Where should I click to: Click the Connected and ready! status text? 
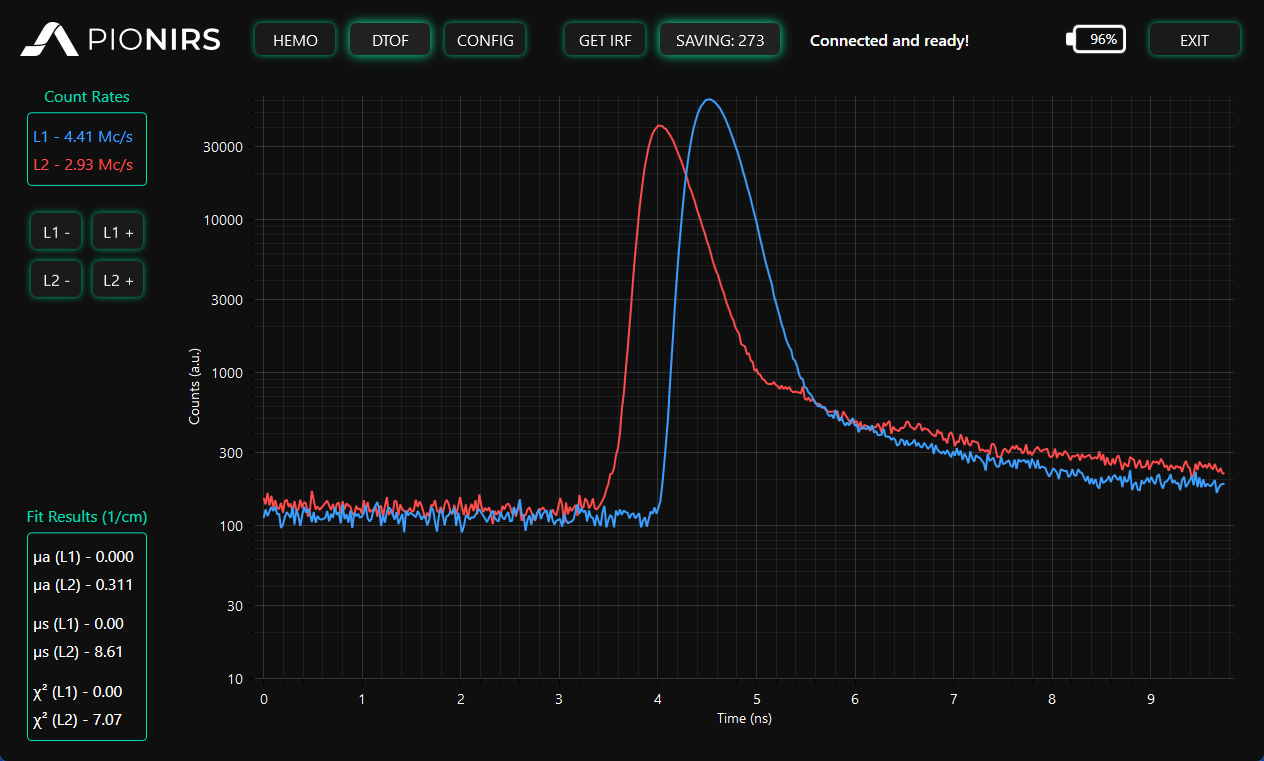(889, 41)
